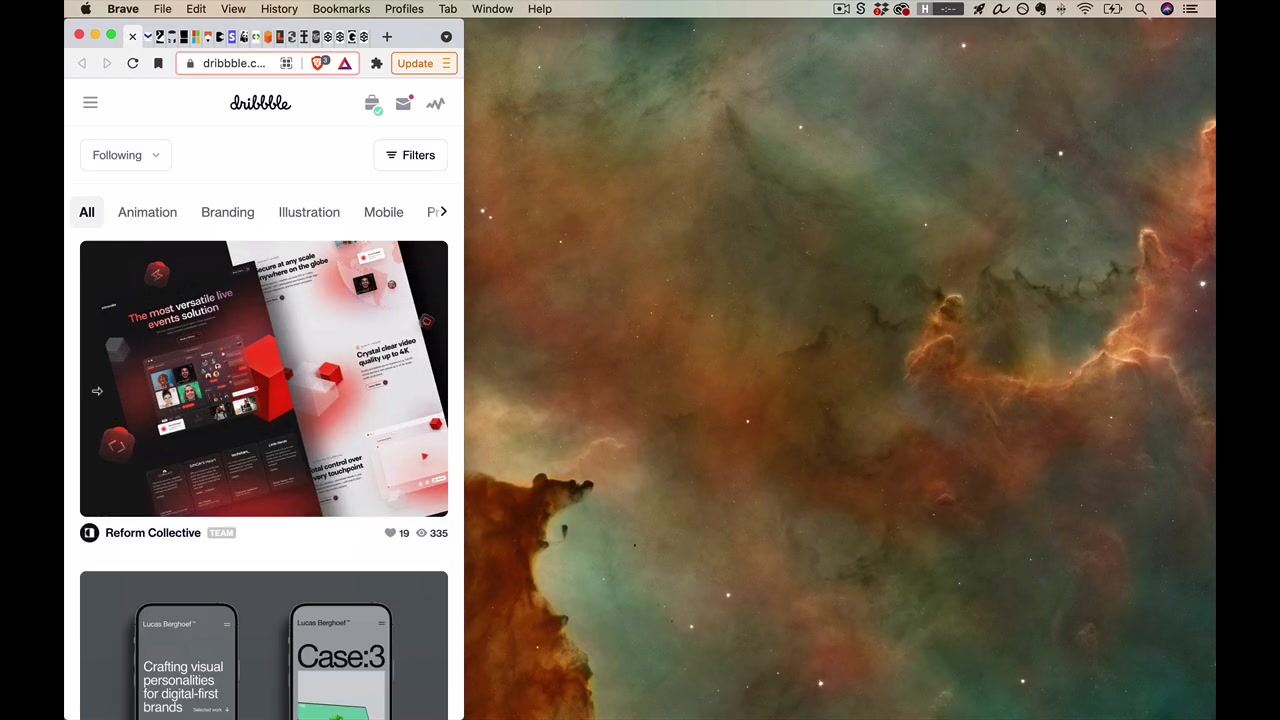The height and width of the screenshot is (720, 1280).
Task: Click the QR code icon in address bar
Action: pyautogui.click(x=286, y=63)
